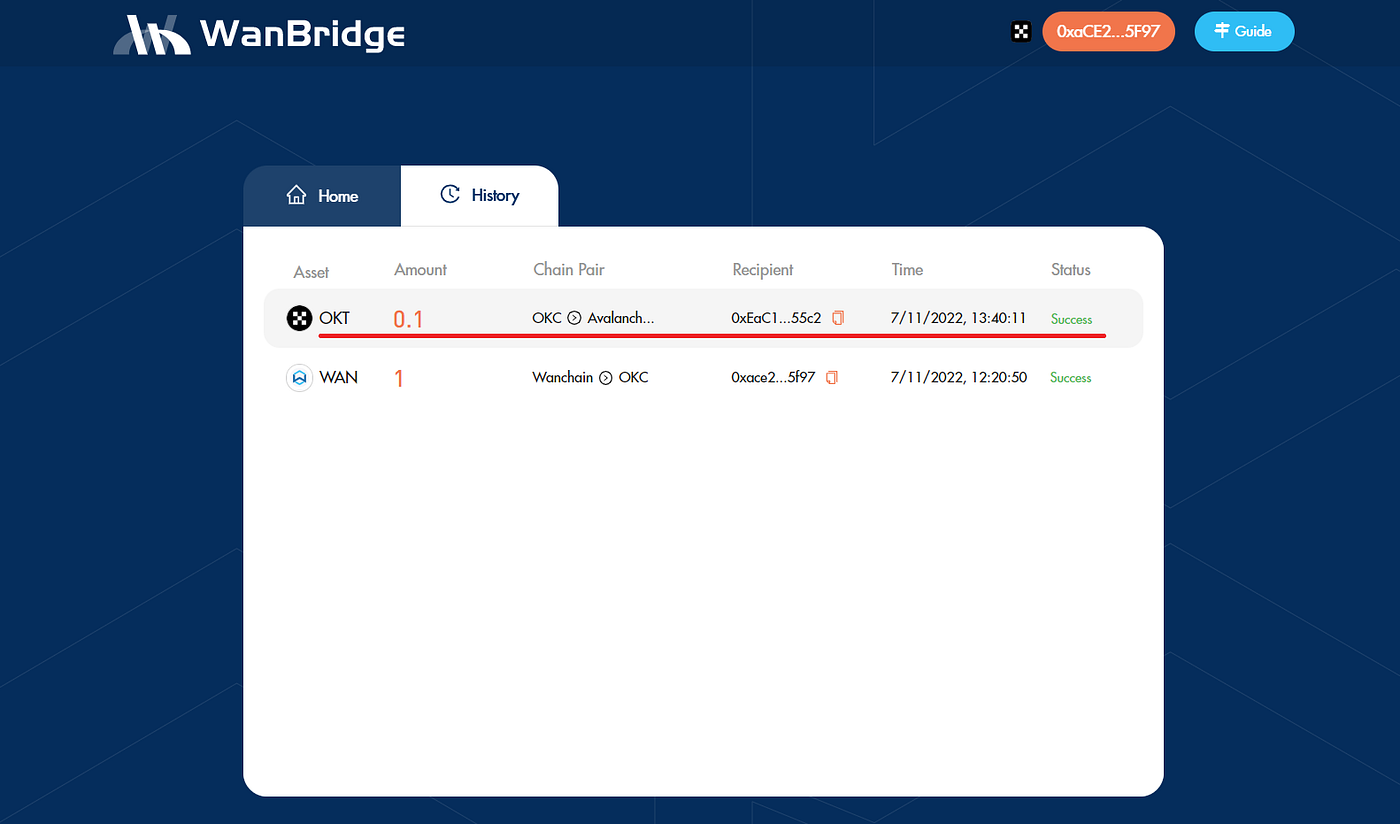
Task: Switch to the Home tab
Action: 322,196
